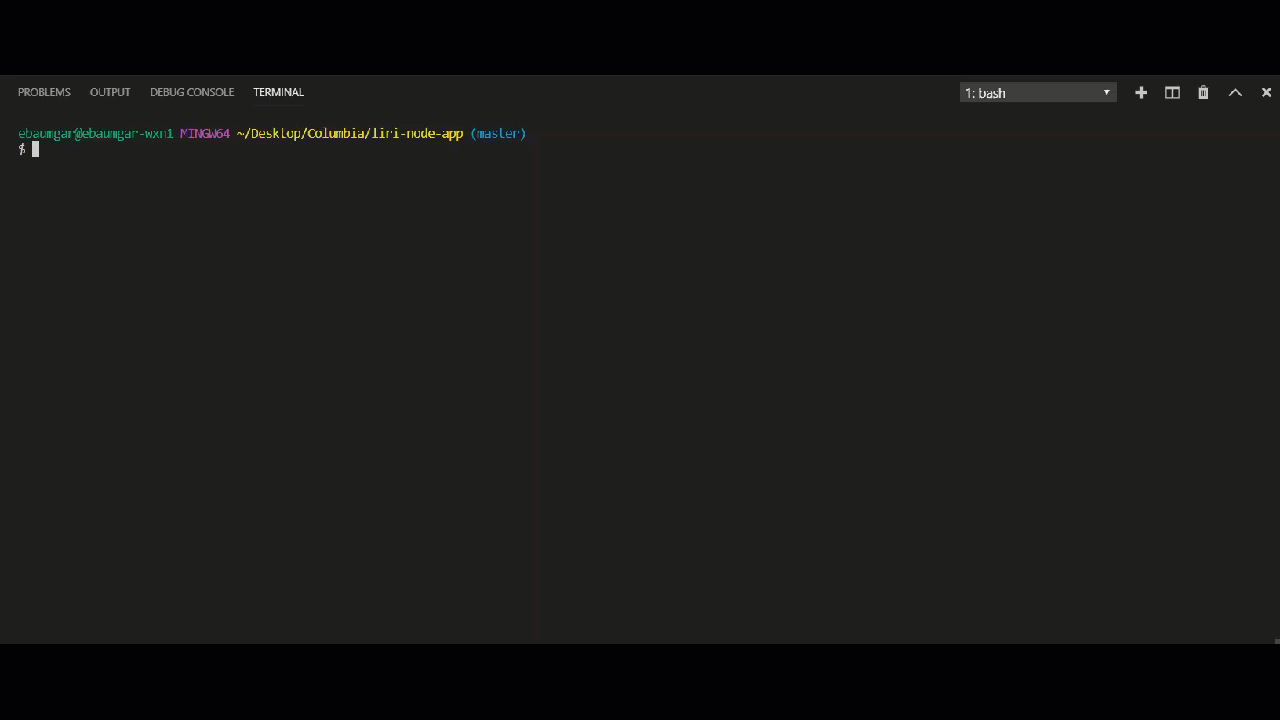Create a new terminal with plus icon
This screenshot has height=720, width=1280.
click(x=1141, y=92)
